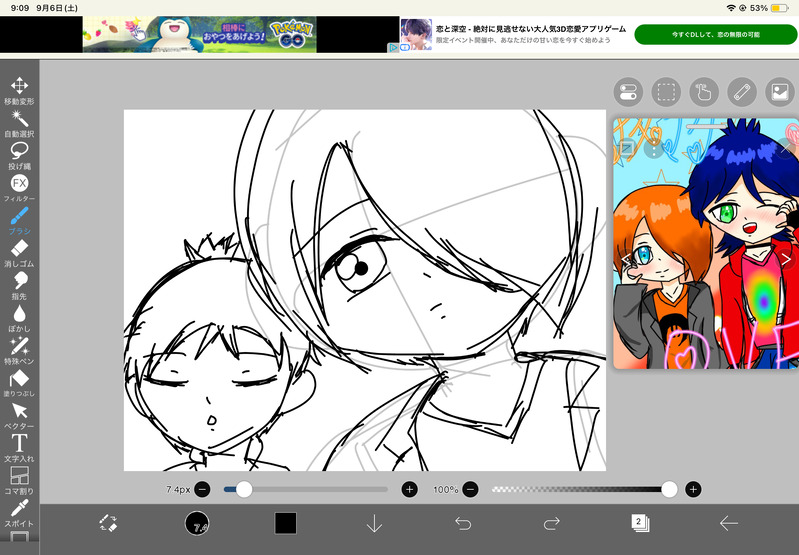Increase brush thickness with plus button
Screen dimensions: 799x555
pos(410,490)
